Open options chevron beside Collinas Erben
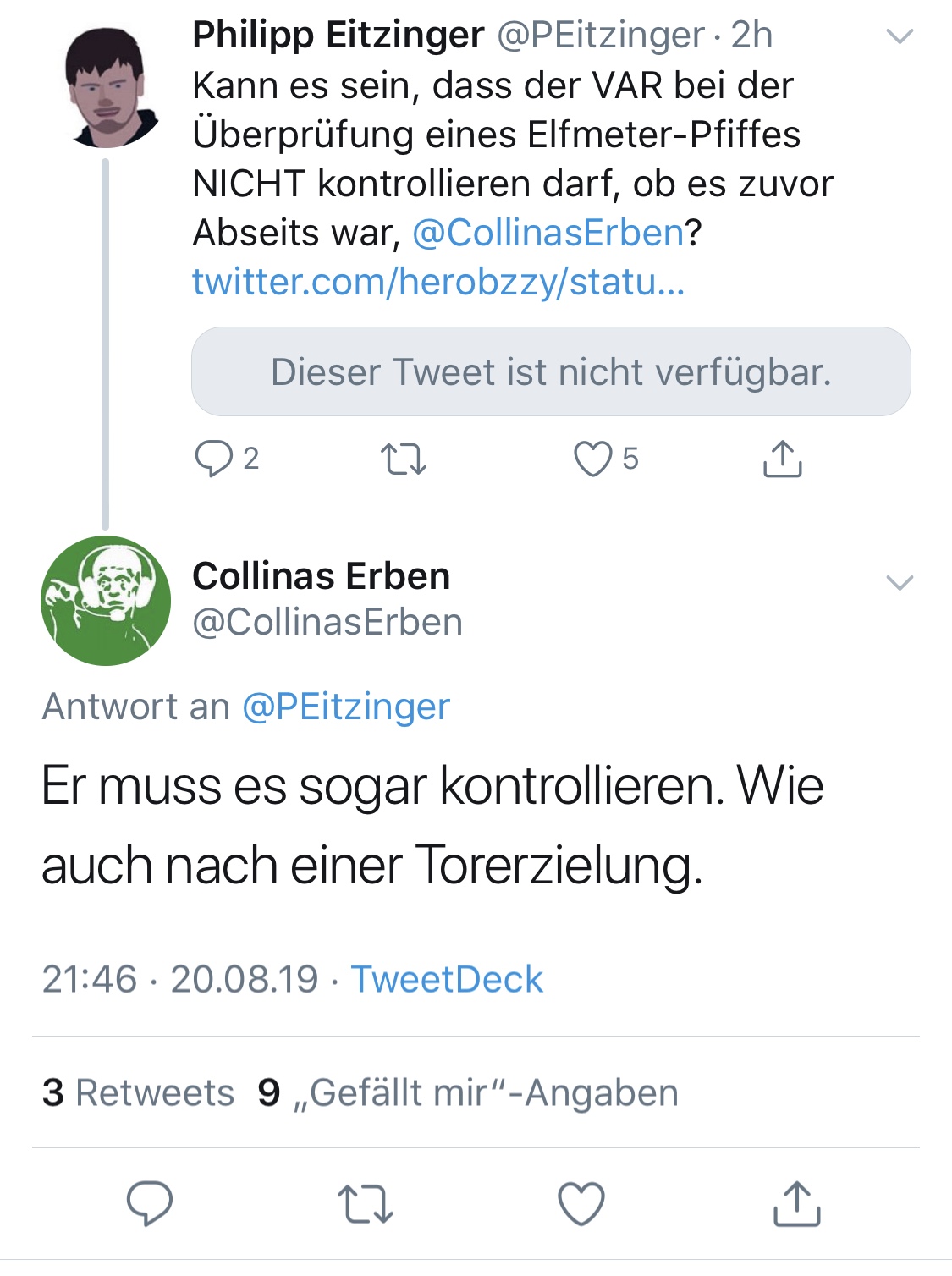 899,582
